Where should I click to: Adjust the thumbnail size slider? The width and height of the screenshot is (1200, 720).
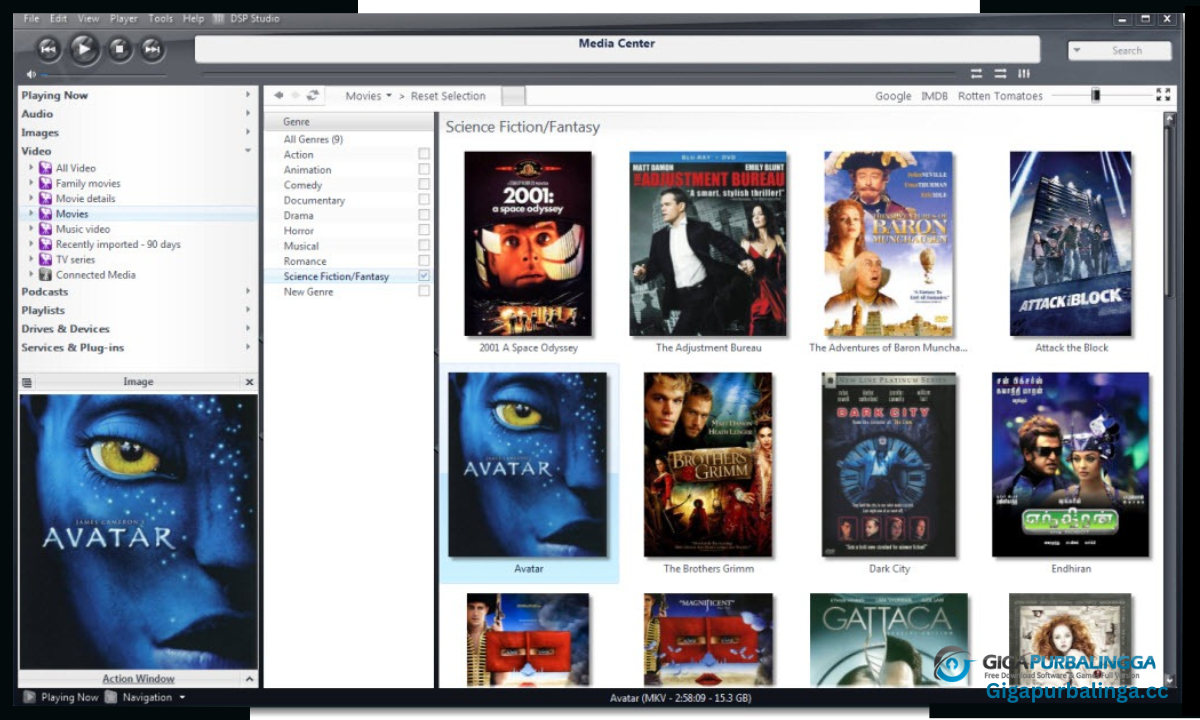pos(1096,95)
